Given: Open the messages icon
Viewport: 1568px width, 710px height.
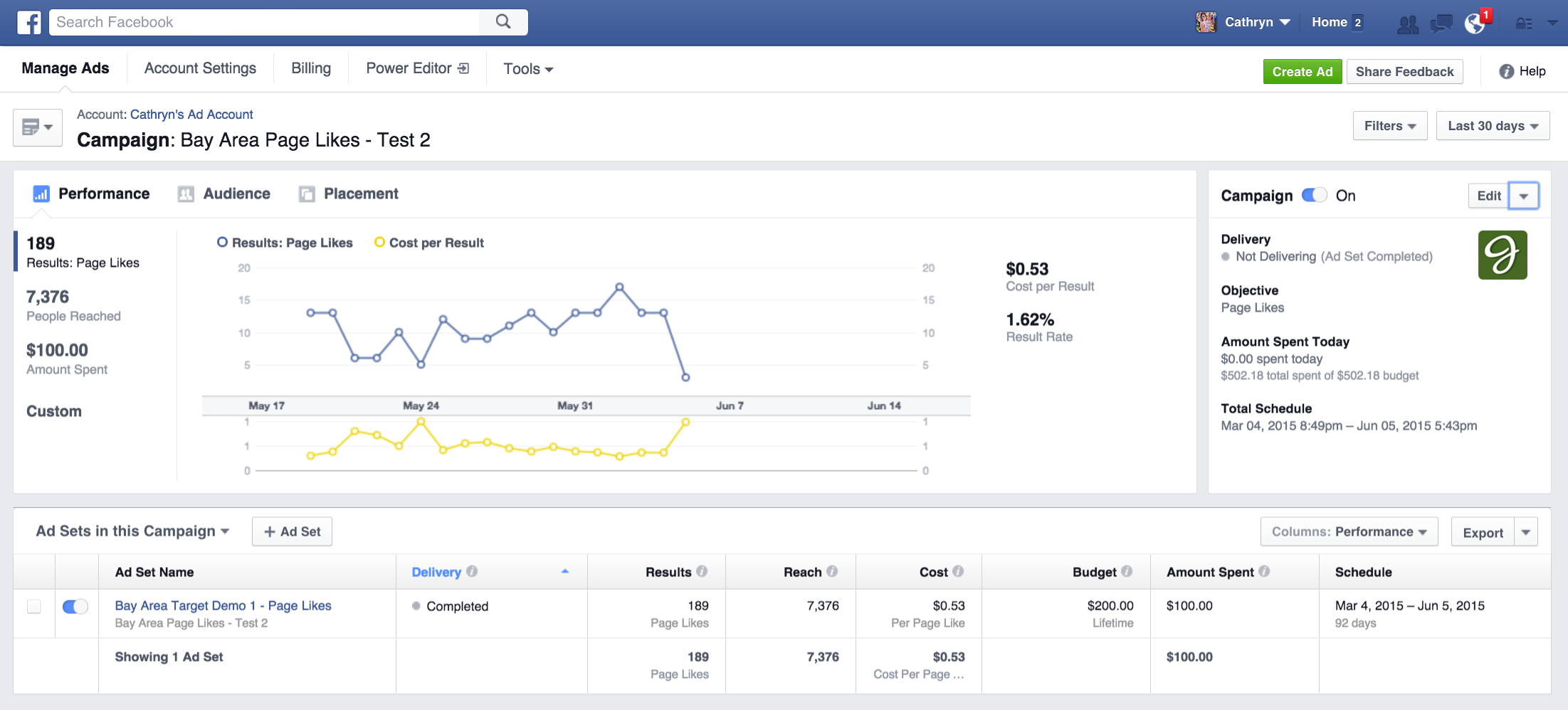Looking at the screenshot, I should (x=1441, y=24).
